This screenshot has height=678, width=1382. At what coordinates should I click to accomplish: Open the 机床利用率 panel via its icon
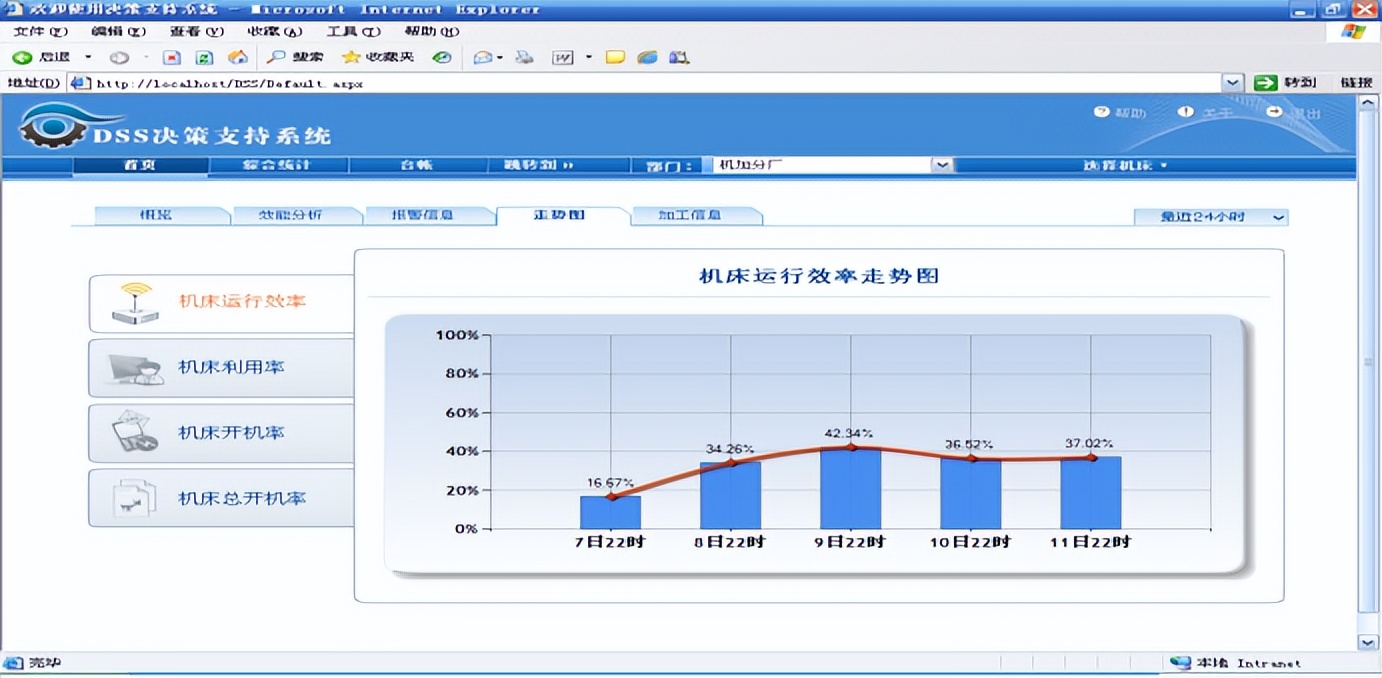[133, 367]
